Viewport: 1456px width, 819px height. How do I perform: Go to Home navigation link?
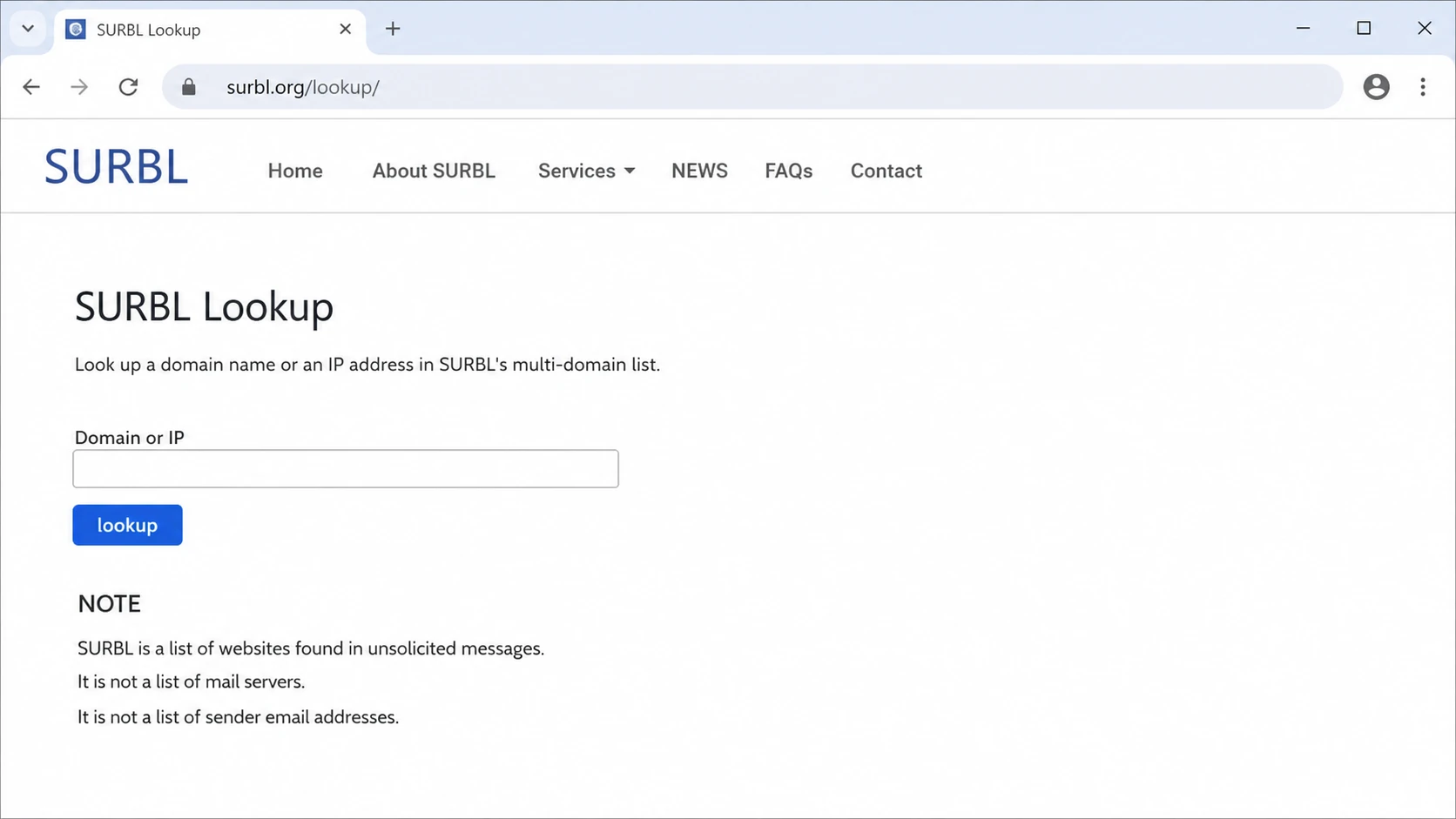pos(295,171)
